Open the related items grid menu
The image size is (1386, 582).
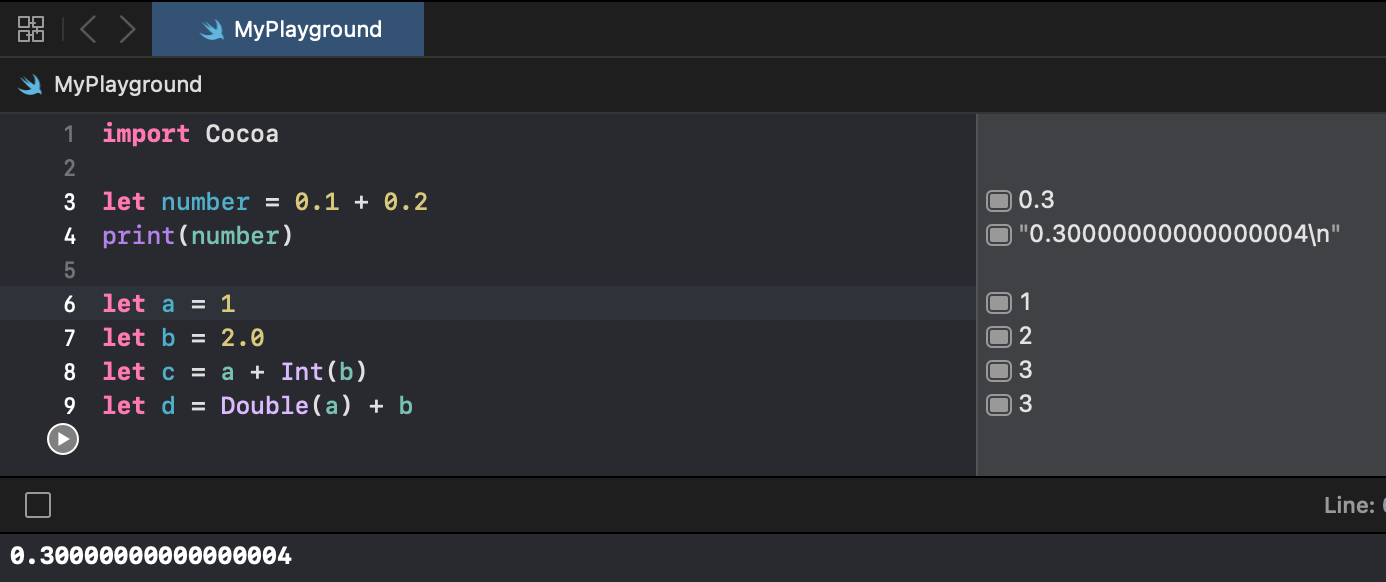31,29
